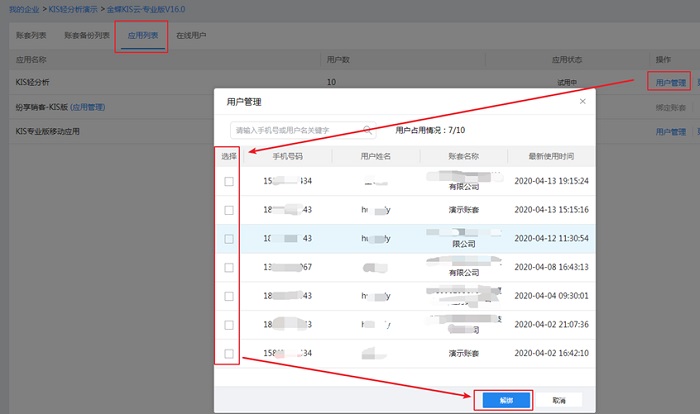Go to the 在线用户 tab
Image resolution: width=700 pixels, height=414 pixels.
click(x=191, y=35)
